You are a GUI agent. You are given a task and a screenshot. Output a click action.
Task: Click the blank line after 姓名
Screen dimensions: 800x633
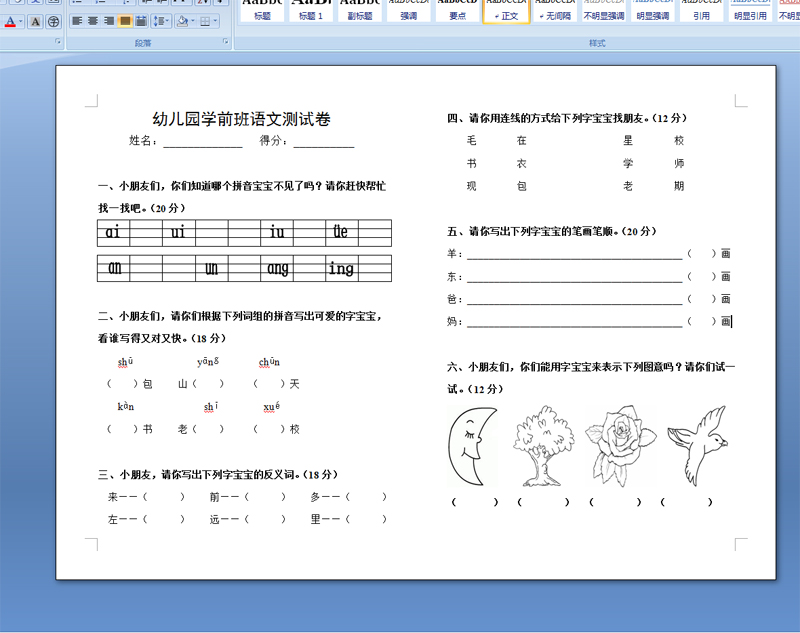pos(203,143)
